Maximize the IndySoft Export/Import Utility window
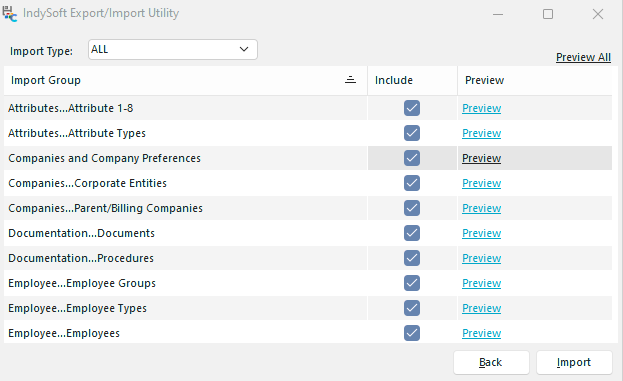The height and width of the screenshot is (381, 623). coord(548,14)
